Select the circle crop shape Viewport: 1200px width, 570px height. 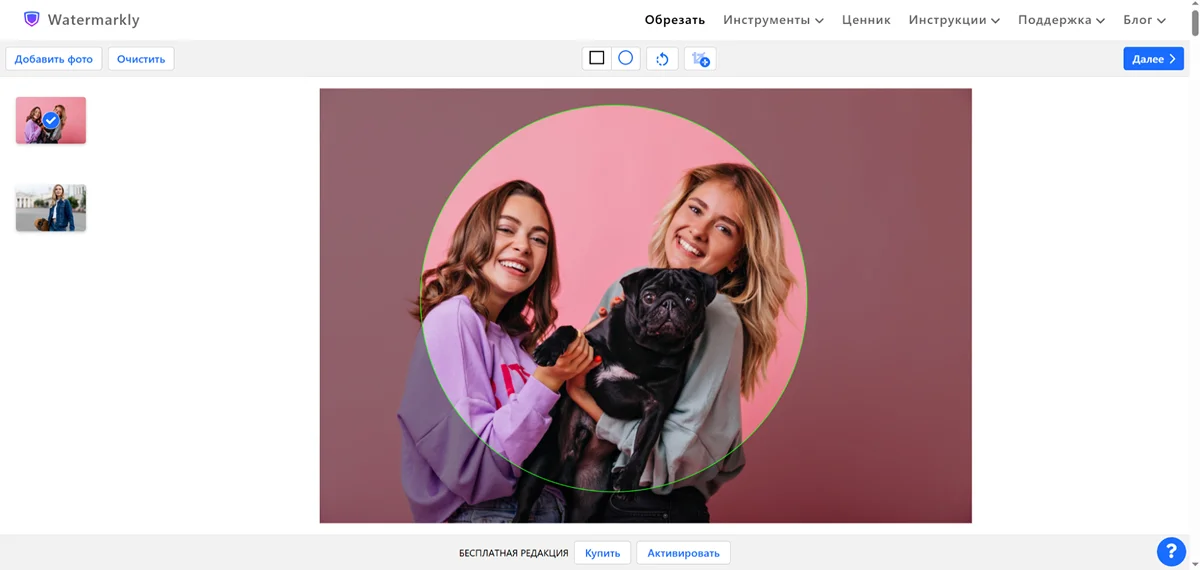(x=626, y=58)
